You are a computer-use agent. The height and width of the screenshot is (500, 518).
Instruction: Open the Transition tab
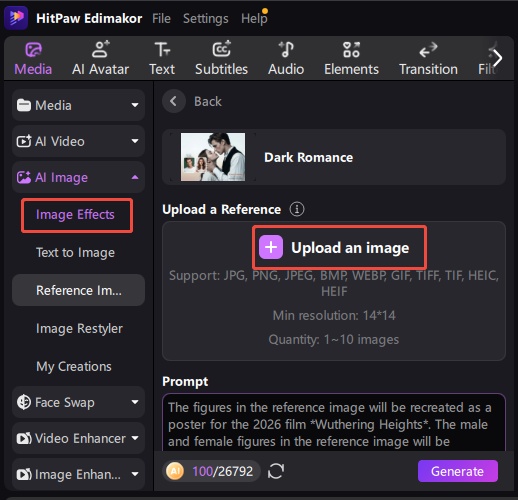428,59
